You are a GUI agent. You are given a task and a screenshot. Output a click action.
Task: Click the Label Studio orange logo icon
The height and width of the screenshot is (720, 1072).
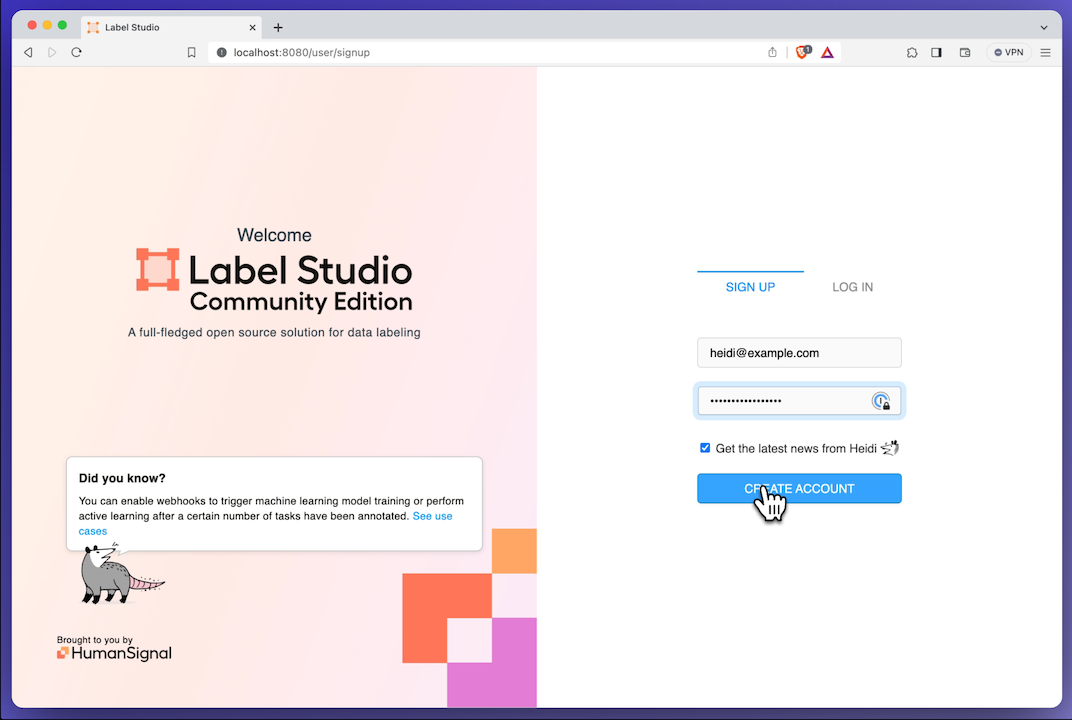tap(157, 269)
